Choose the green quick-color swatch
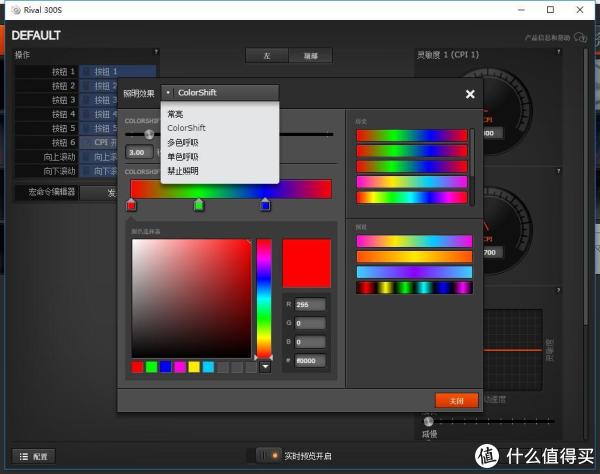 (151, 367)
